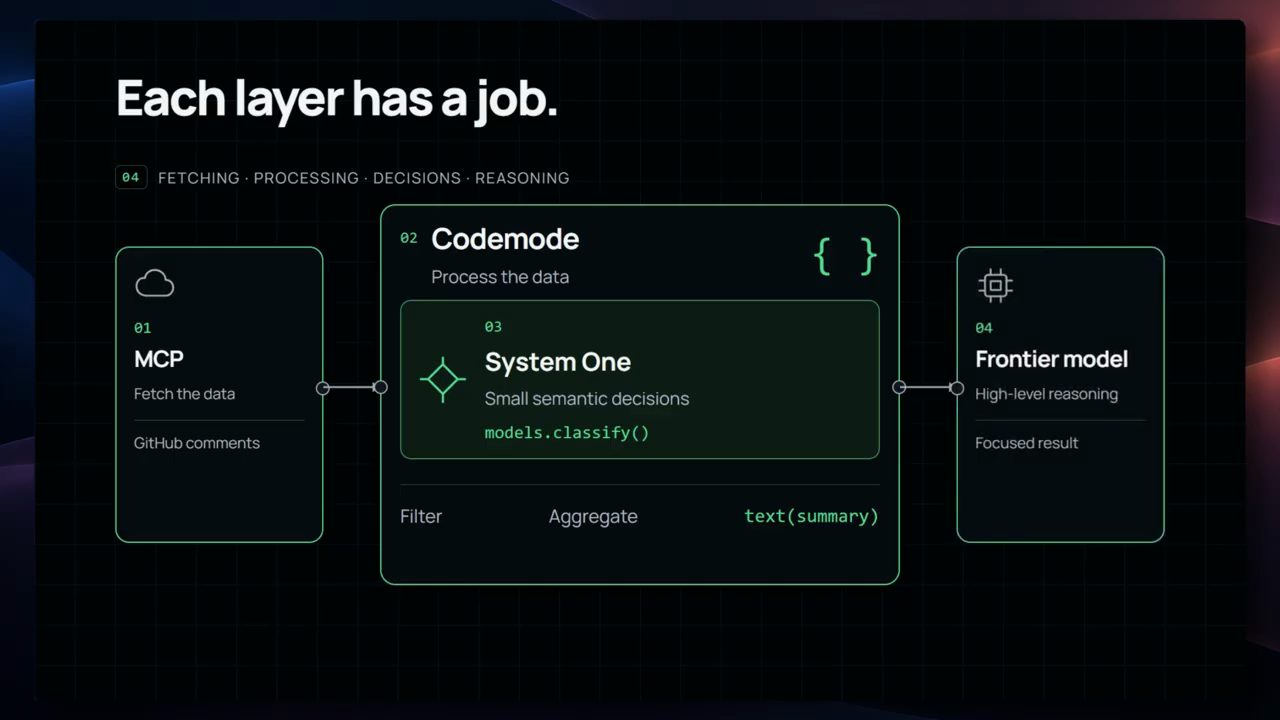
Task: Click the "text(summary)" code label
Action: pos(811,517)
